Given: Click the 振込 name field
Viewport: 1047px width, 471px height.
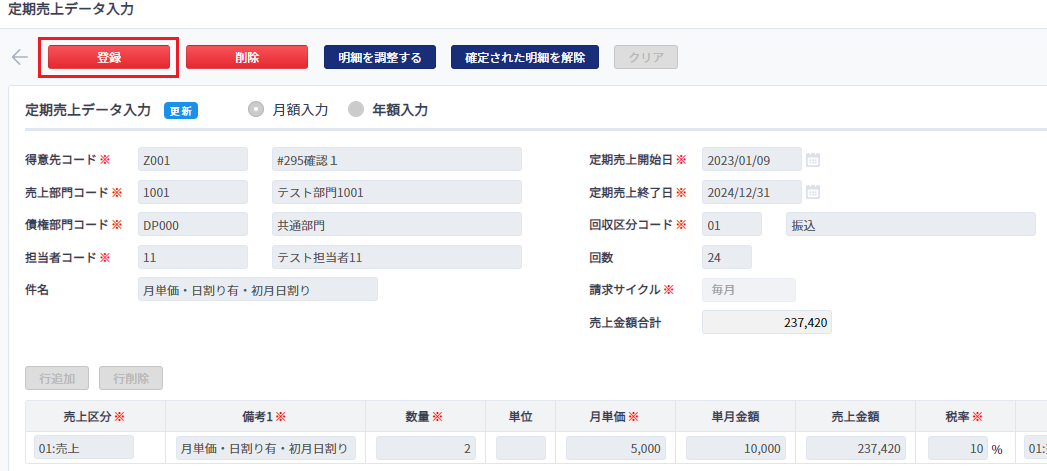Looking at the screenshot, I should [911, 224].
